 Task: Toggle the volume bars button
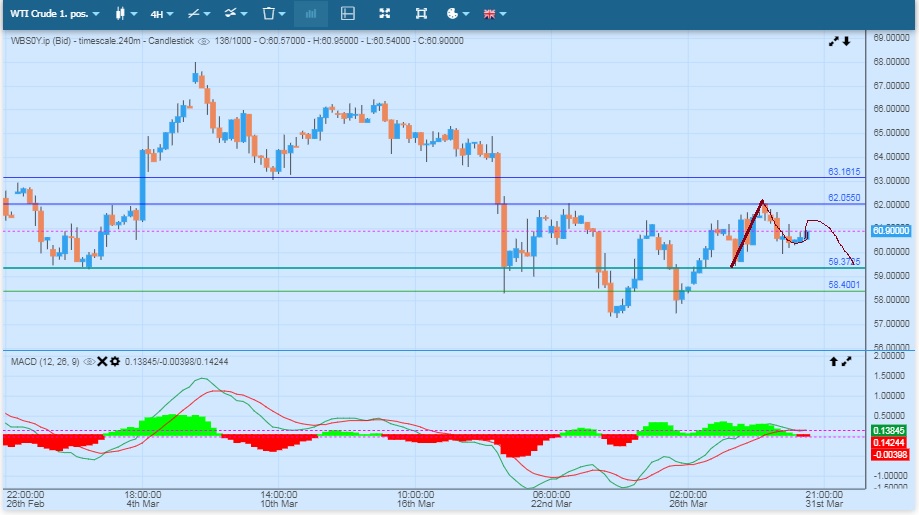click(311, 14)
